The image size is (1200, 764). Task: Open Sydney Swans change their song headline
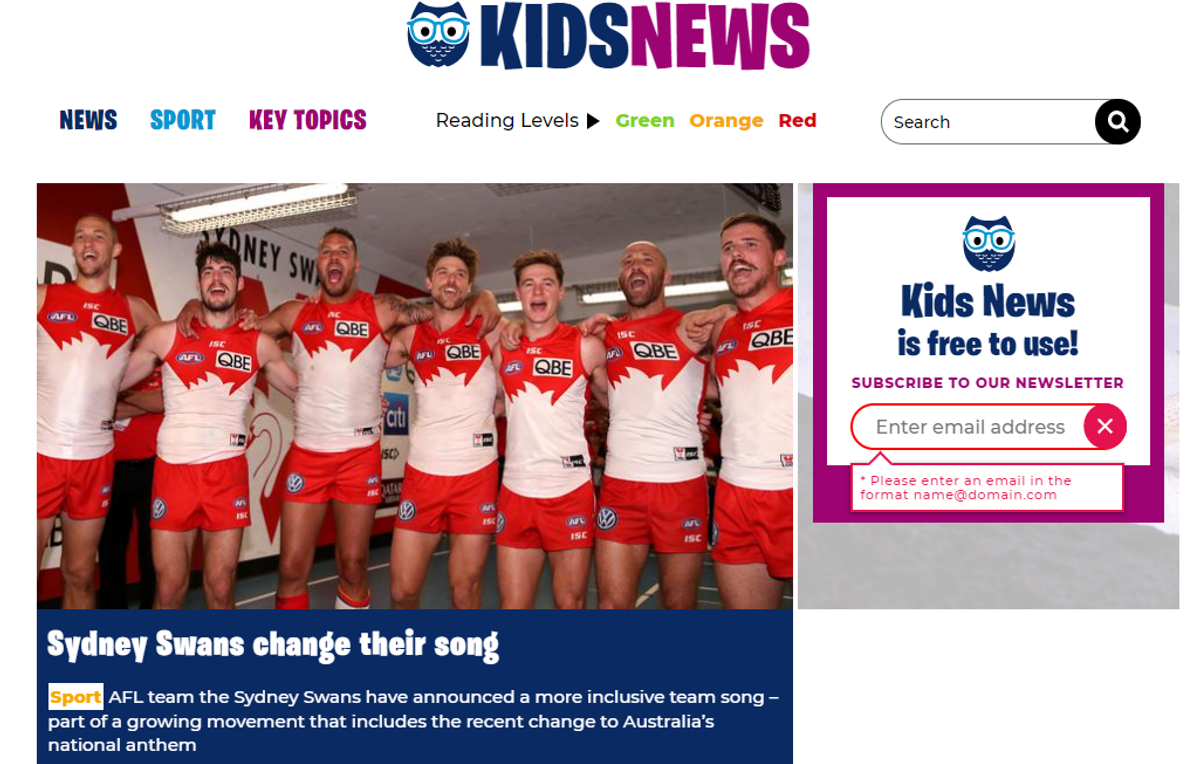click(x=273, y=645)
